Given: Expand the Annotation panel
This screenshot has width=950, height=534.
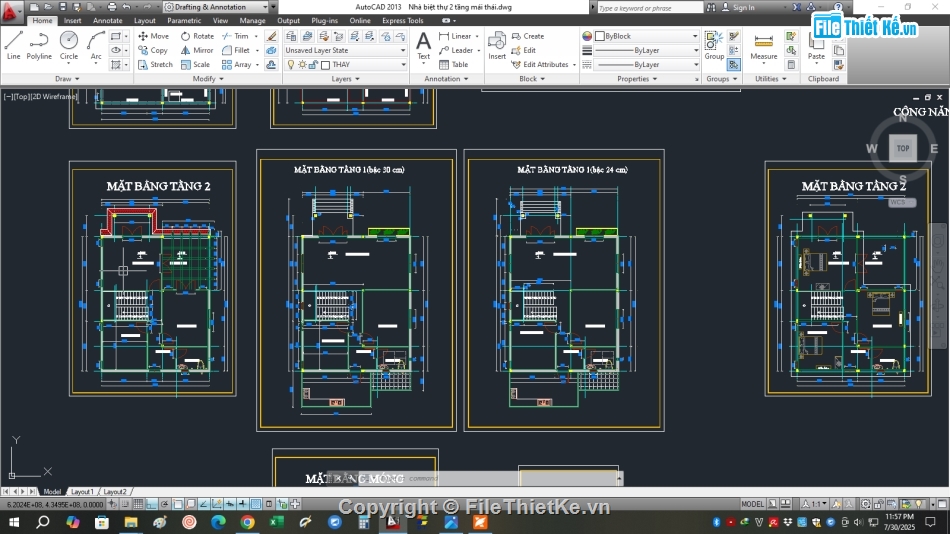Looking at the screenshot, I should tap(446, 79).
